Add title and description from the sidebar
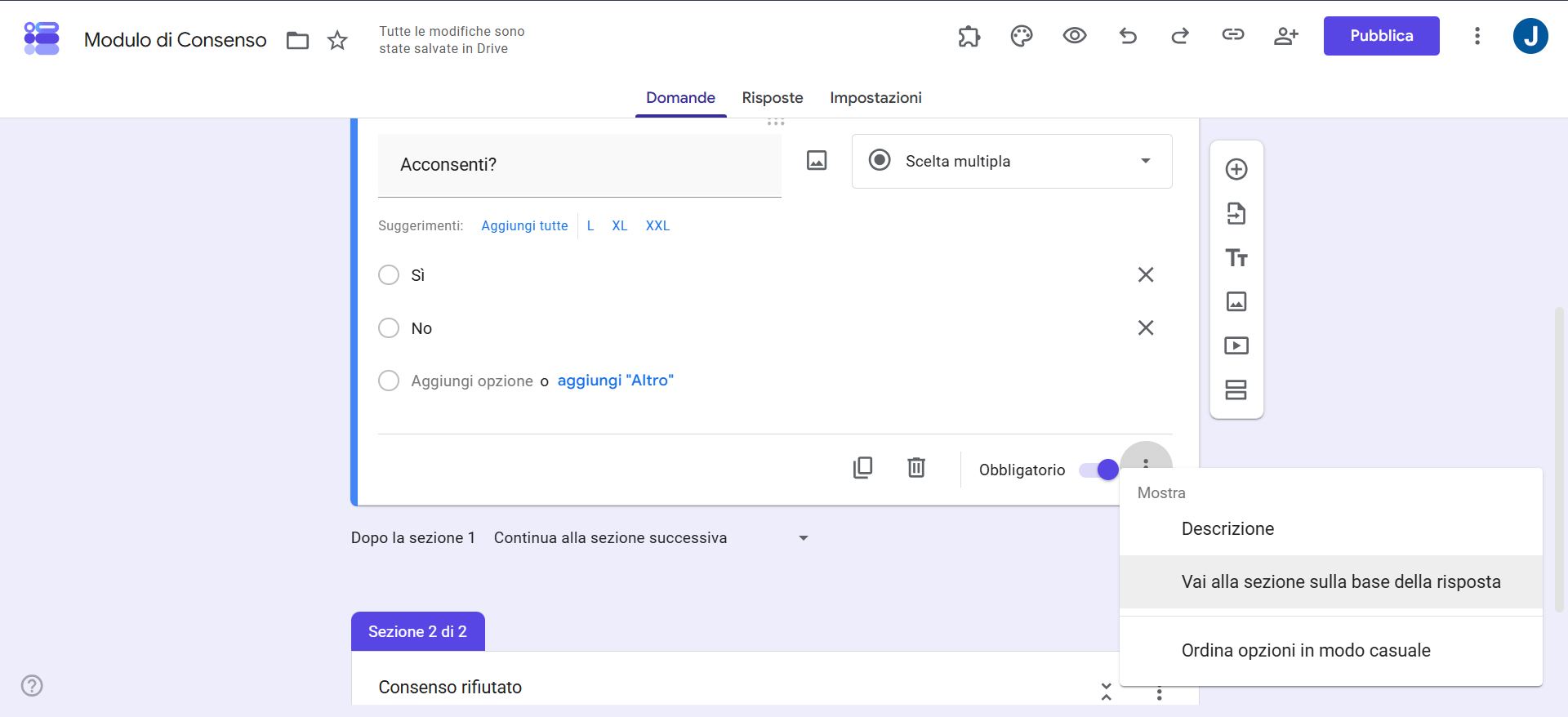Viewport: 1568px width, 717px height. click(1236, 258)
